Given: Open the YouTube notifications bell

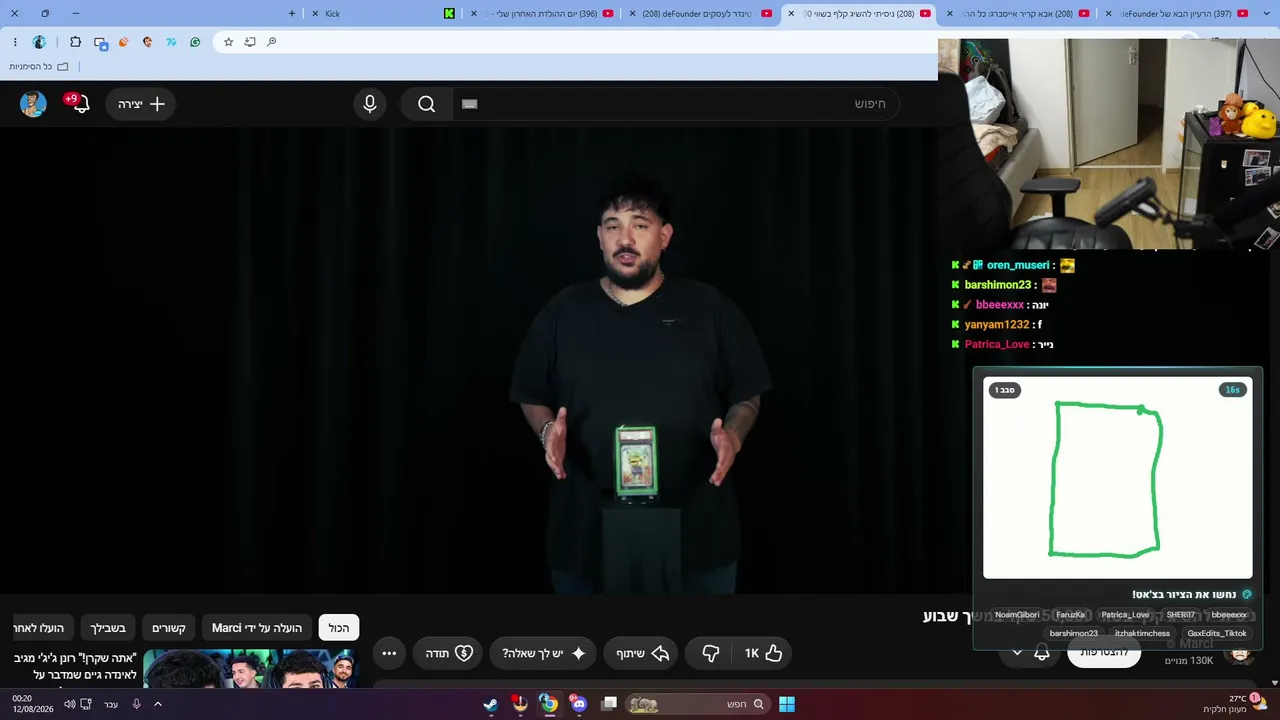Looking at the screenshot, I should [x=82, y=104].
